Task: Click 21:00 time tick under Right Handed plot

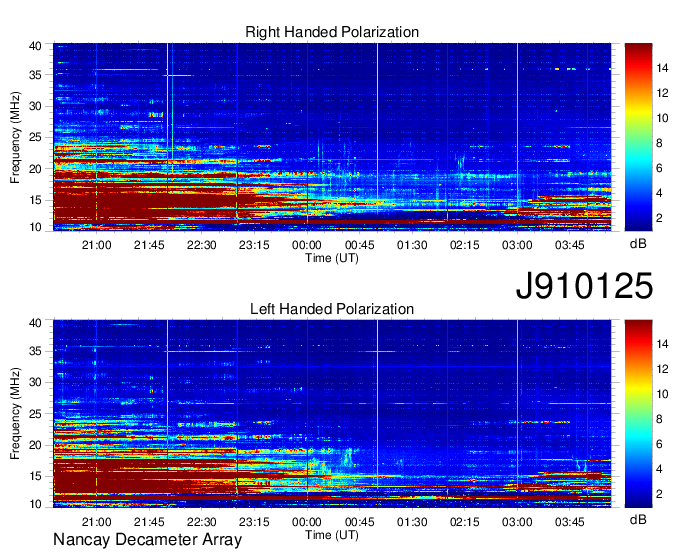Action: point(96,245)
